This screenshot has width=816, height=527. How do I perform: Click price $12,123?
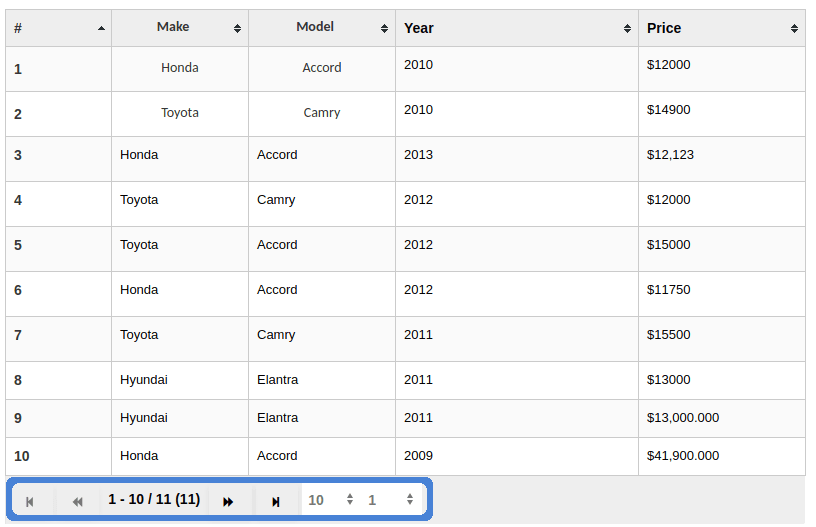pyautogui.click(x=670, y=155)
